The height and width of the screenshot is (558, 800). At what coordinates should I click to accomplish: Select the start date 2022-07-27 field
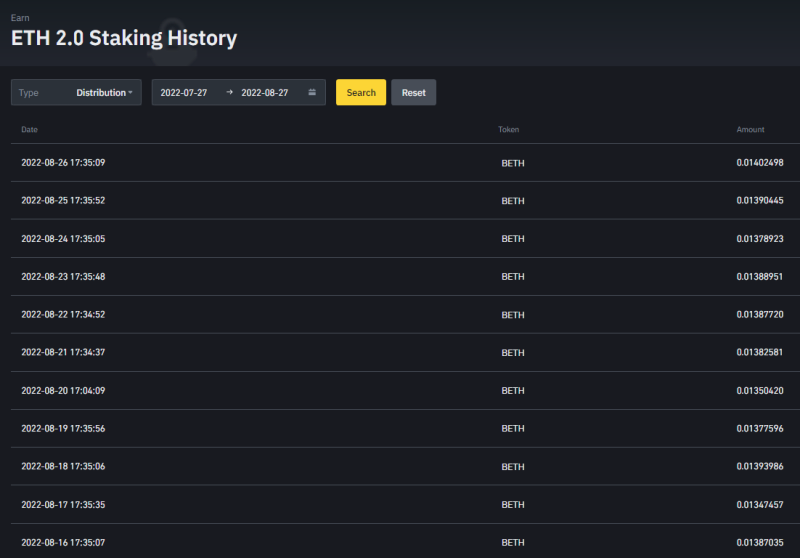(184, 93)
